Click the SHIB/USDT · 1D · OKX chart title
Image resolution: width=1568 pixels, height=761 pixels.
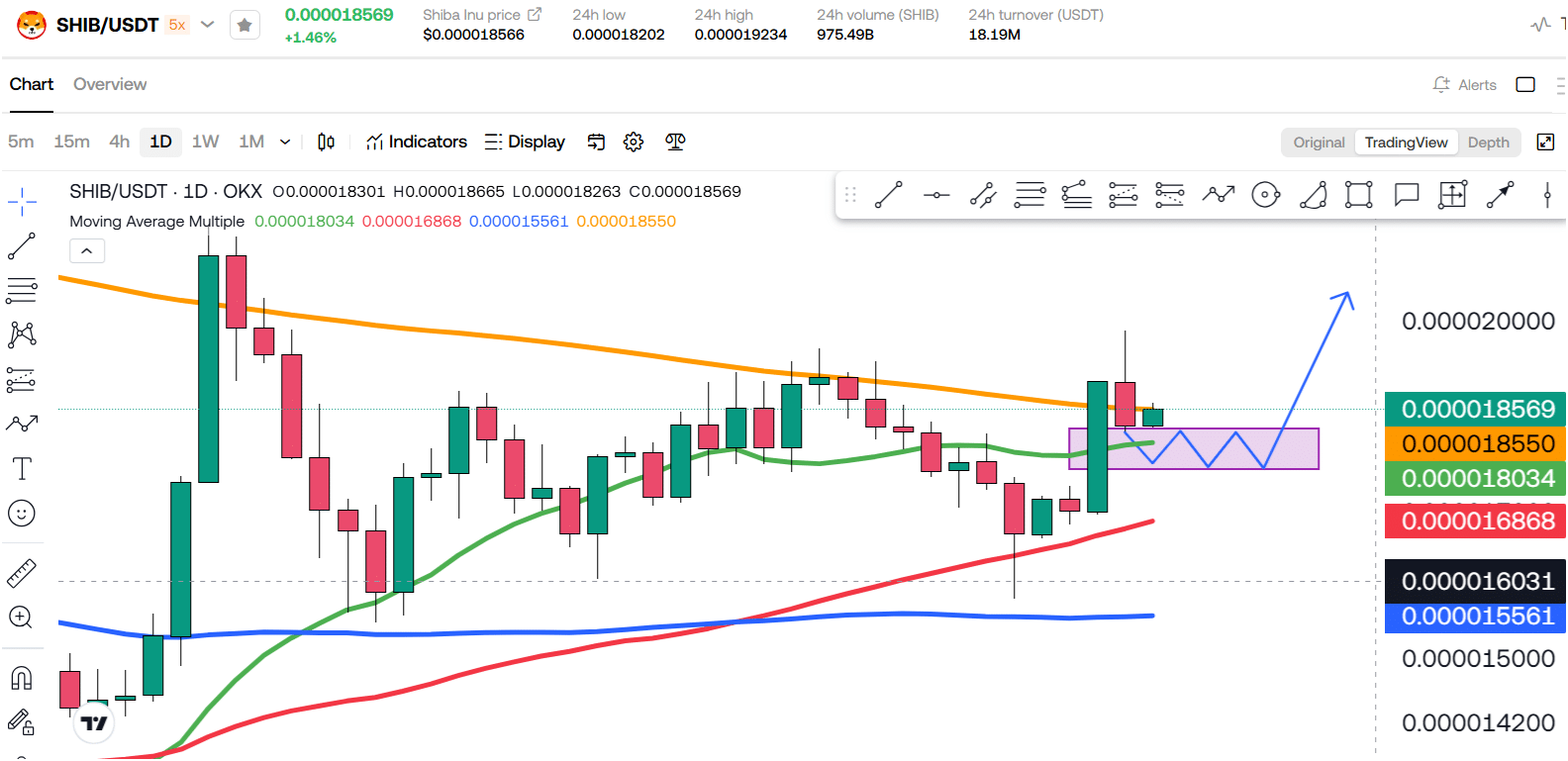pyautogui.click(x=165, y=191)
